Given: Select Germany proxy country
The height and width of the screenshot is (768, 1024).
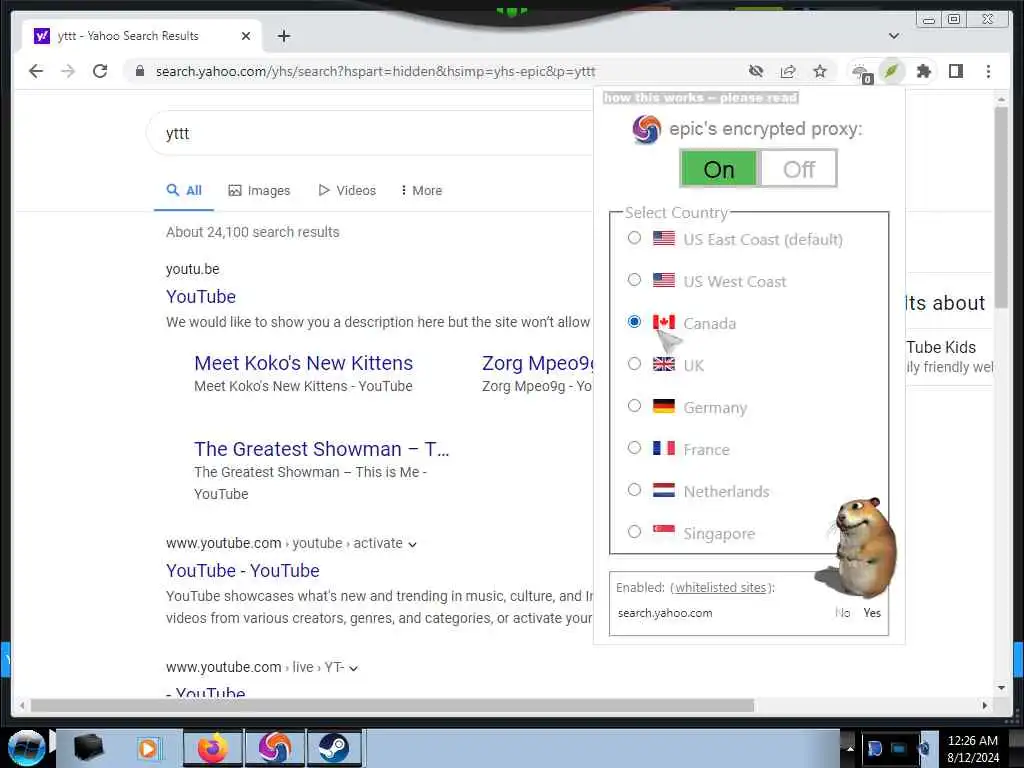Looking at the screenshot, I should click(x=634, y=406).
